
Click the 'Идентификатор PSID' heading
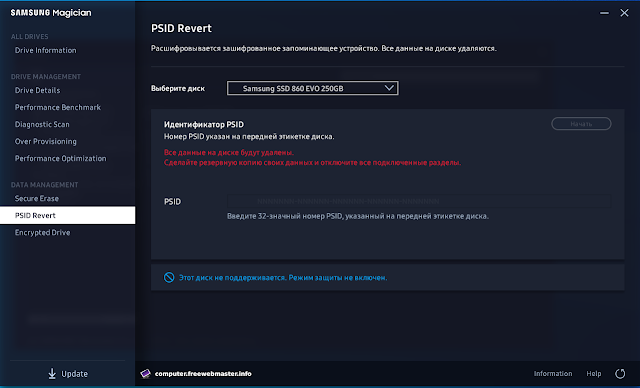tap(204, 124)
